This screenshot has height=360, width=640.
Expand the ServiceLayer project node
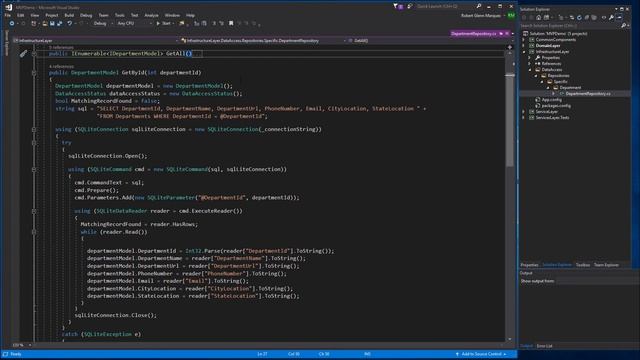[524, 111]
